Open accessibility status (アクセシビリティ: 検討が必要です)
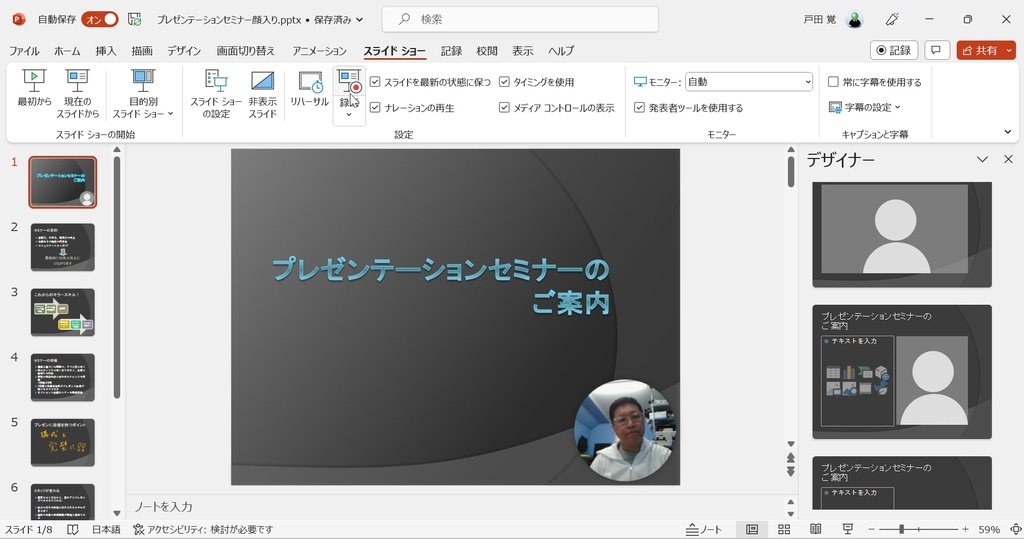The height and width of the screenshot is (539, 1024). pos(203,529)
